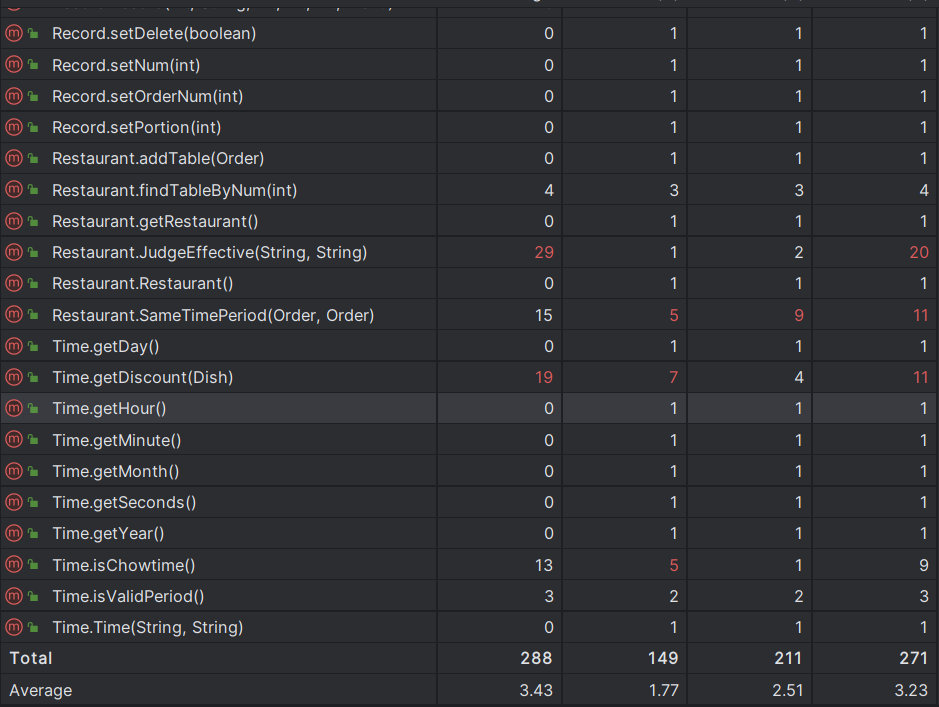This screenshot has height=707, width=939.
Task: Select the Restaurant.addTable(Order) method row
Action: [x=158, y=159]
